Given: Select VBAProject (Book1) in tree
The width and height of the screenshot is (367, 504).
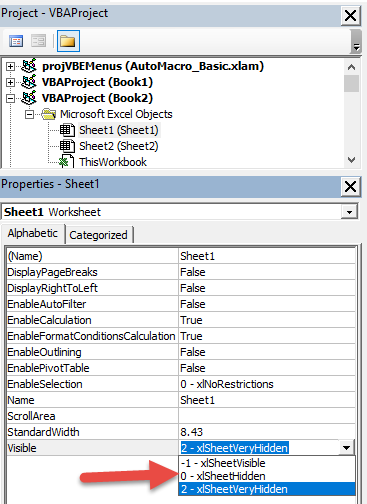Looking at the screenshot, I should point(97,82).
